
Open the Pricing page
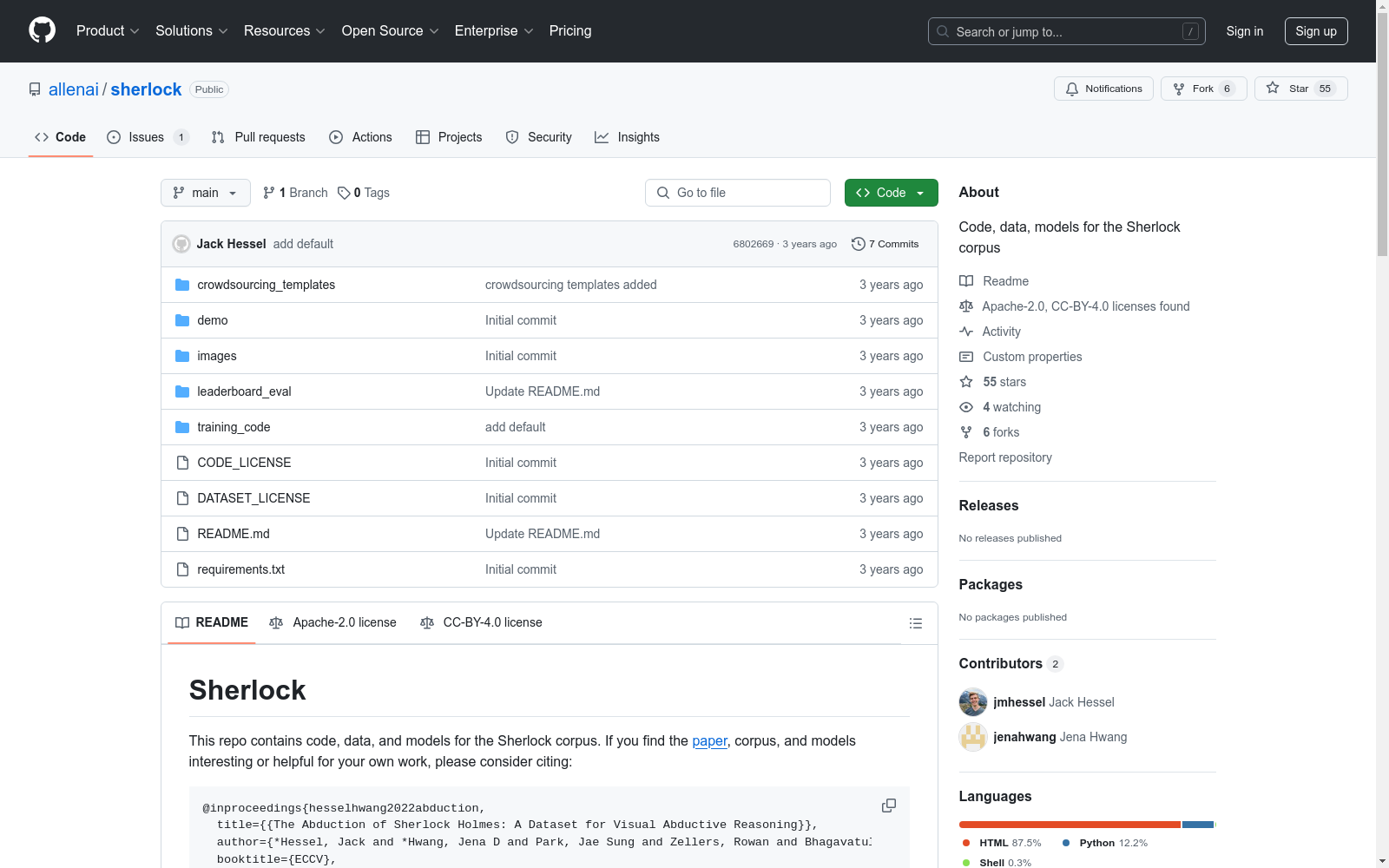pyautogui.click(x=570, y=31)
